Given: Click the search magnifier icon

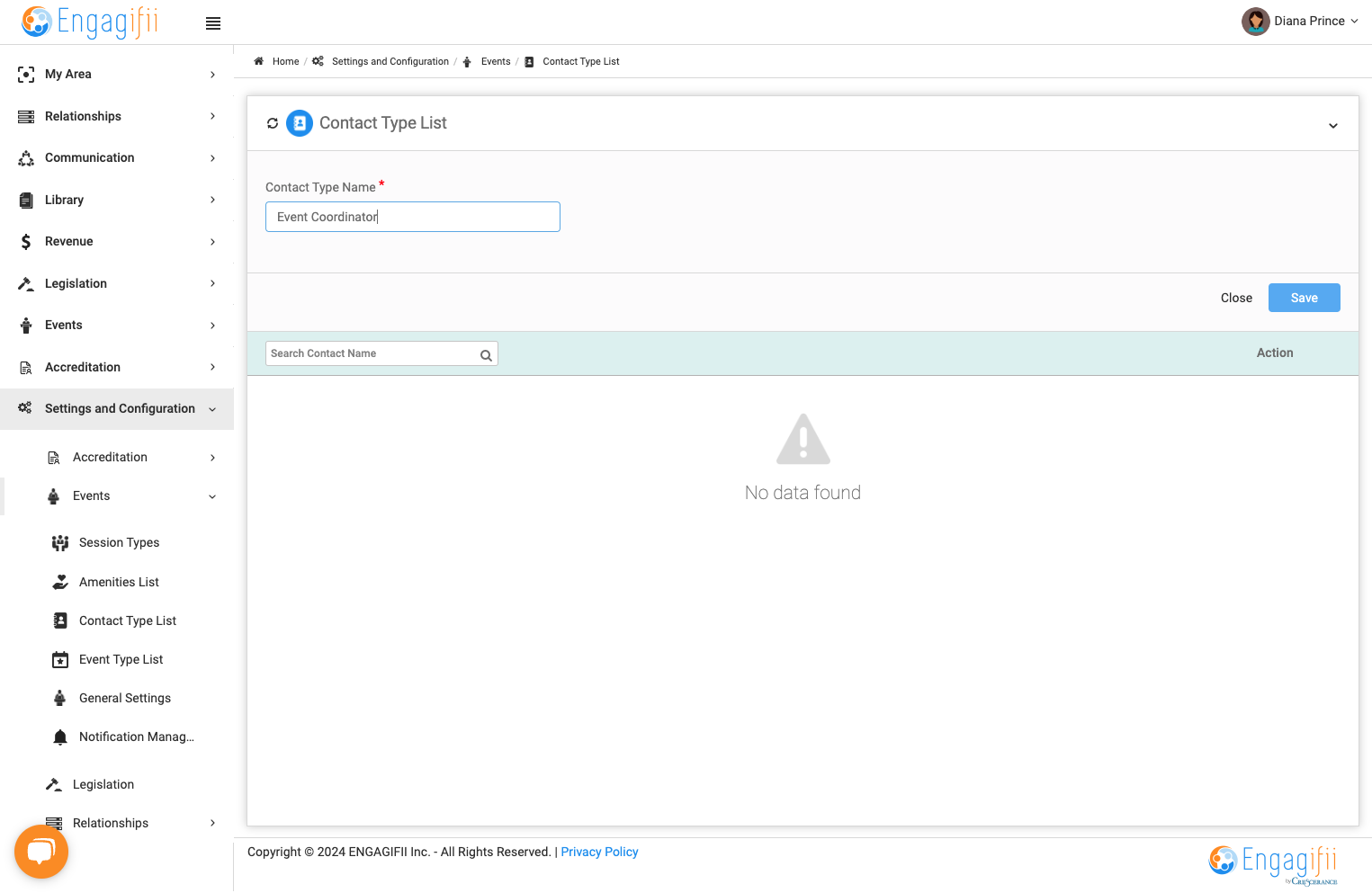Looking at the screenshot, I should pos(486,355).
